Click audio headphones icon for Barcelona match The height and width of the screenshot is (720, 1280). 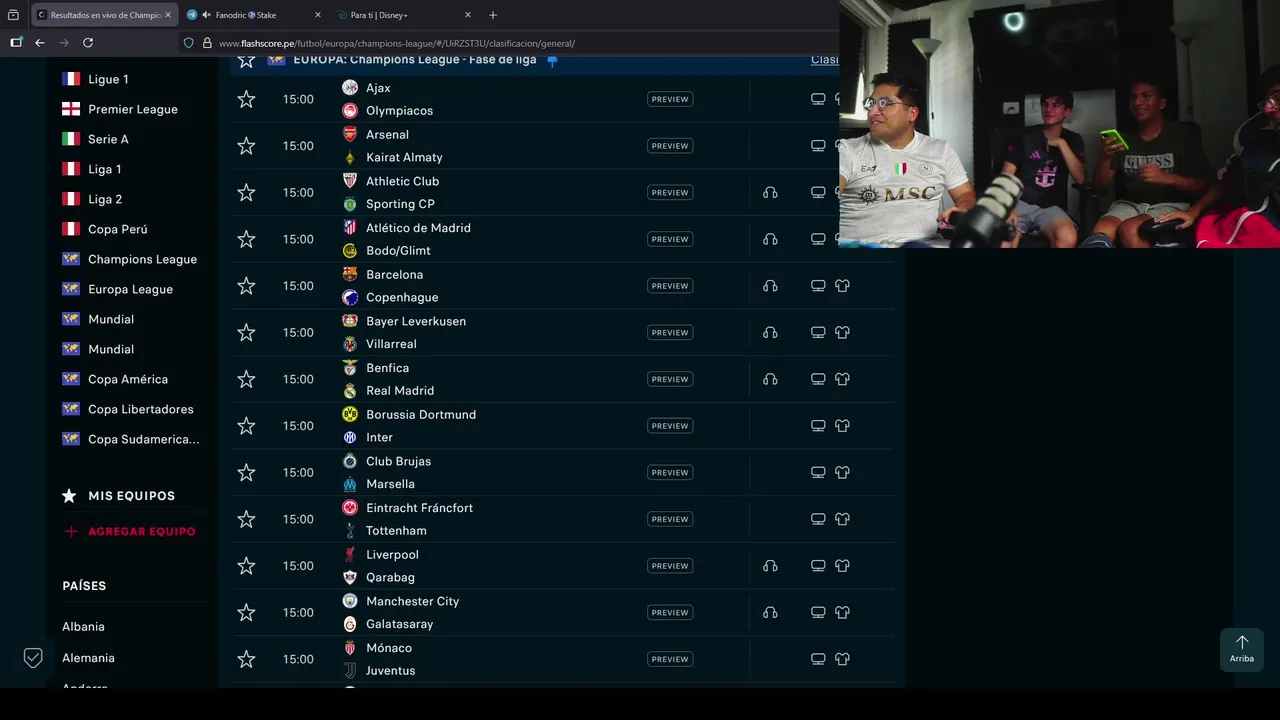pos(770,286)
